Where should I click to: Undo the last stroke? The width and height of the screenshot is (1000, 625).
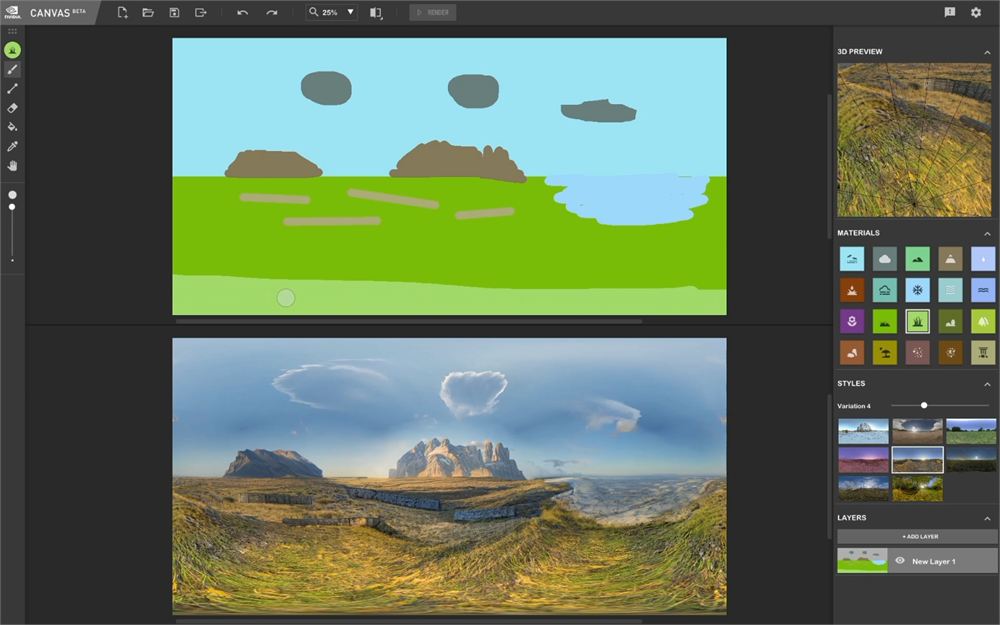(242, 12)
